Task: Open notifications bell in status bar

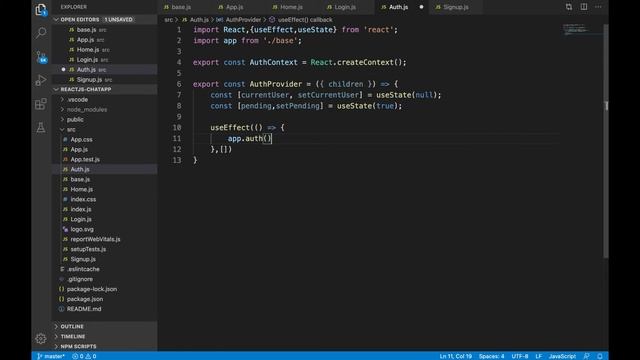Action: pyautogui.click(x=600, y=356)
